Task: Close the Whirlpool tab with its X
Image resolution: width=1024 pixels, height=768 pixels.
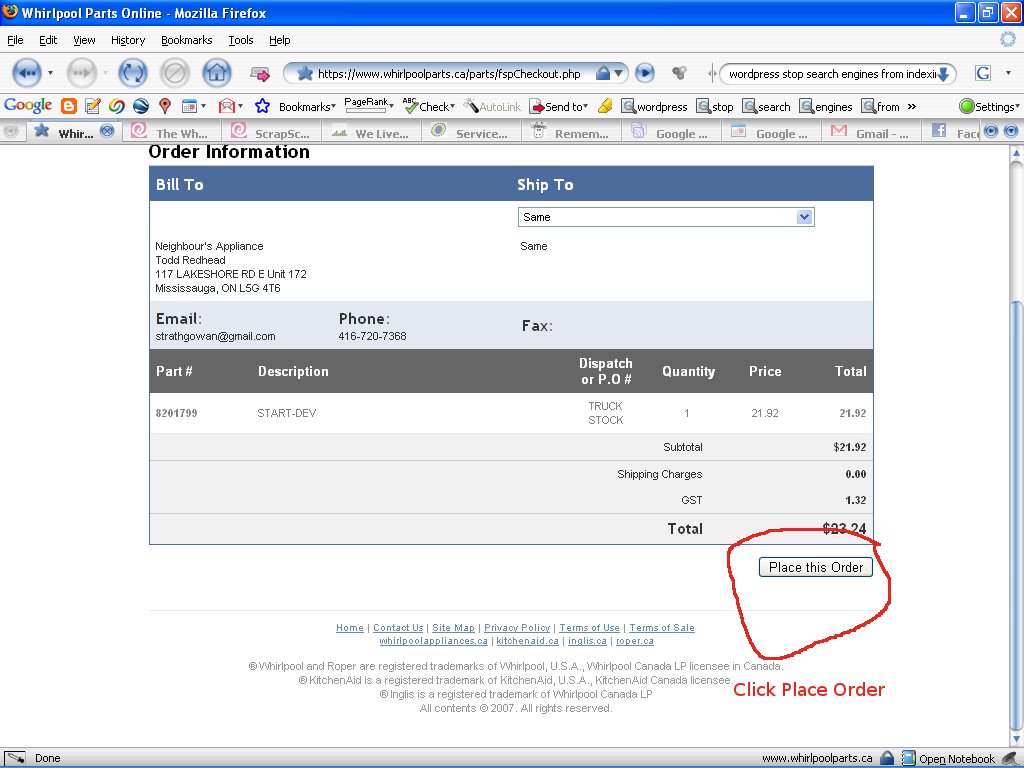Action: tap(107, 131)
